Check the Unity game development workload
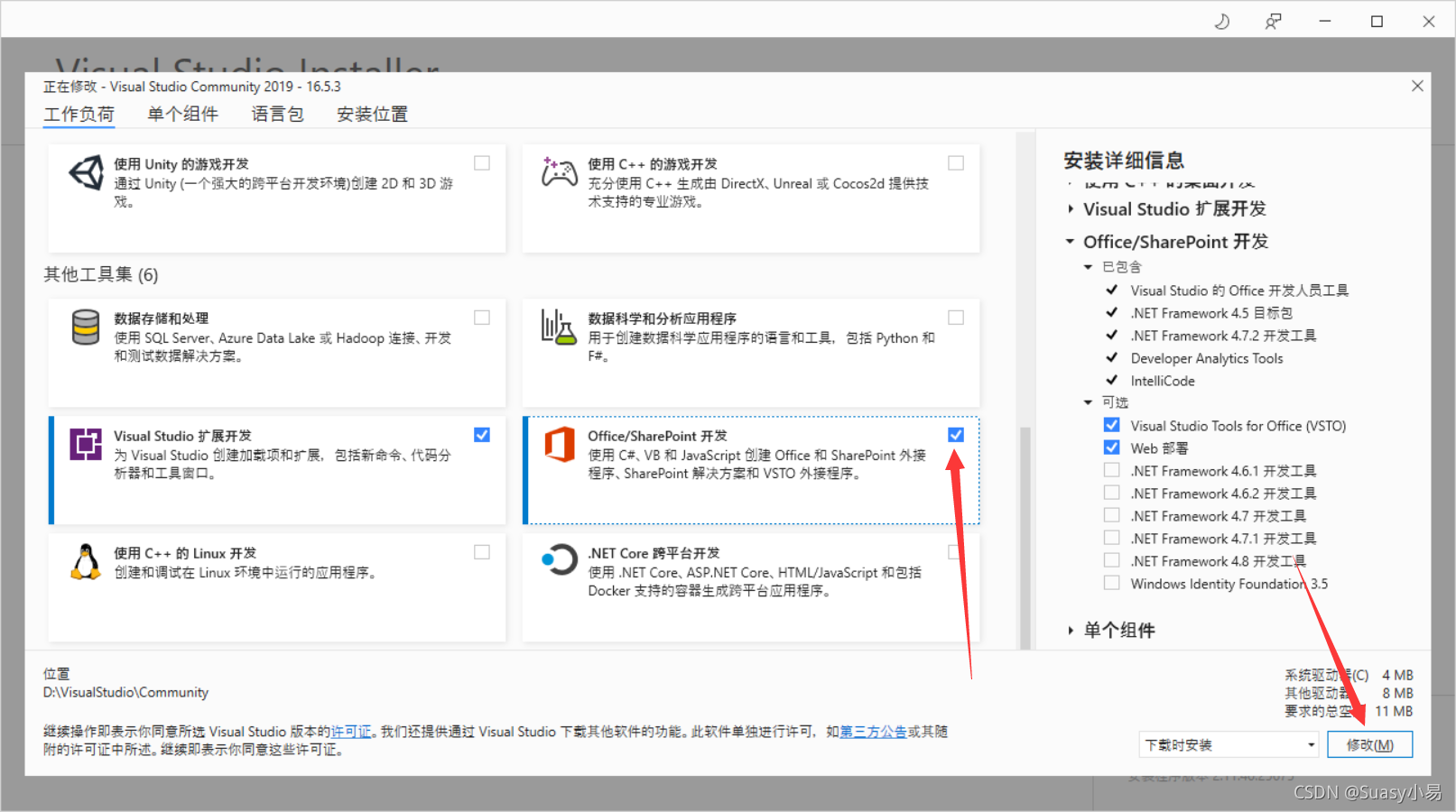 (x=482, y=163)
